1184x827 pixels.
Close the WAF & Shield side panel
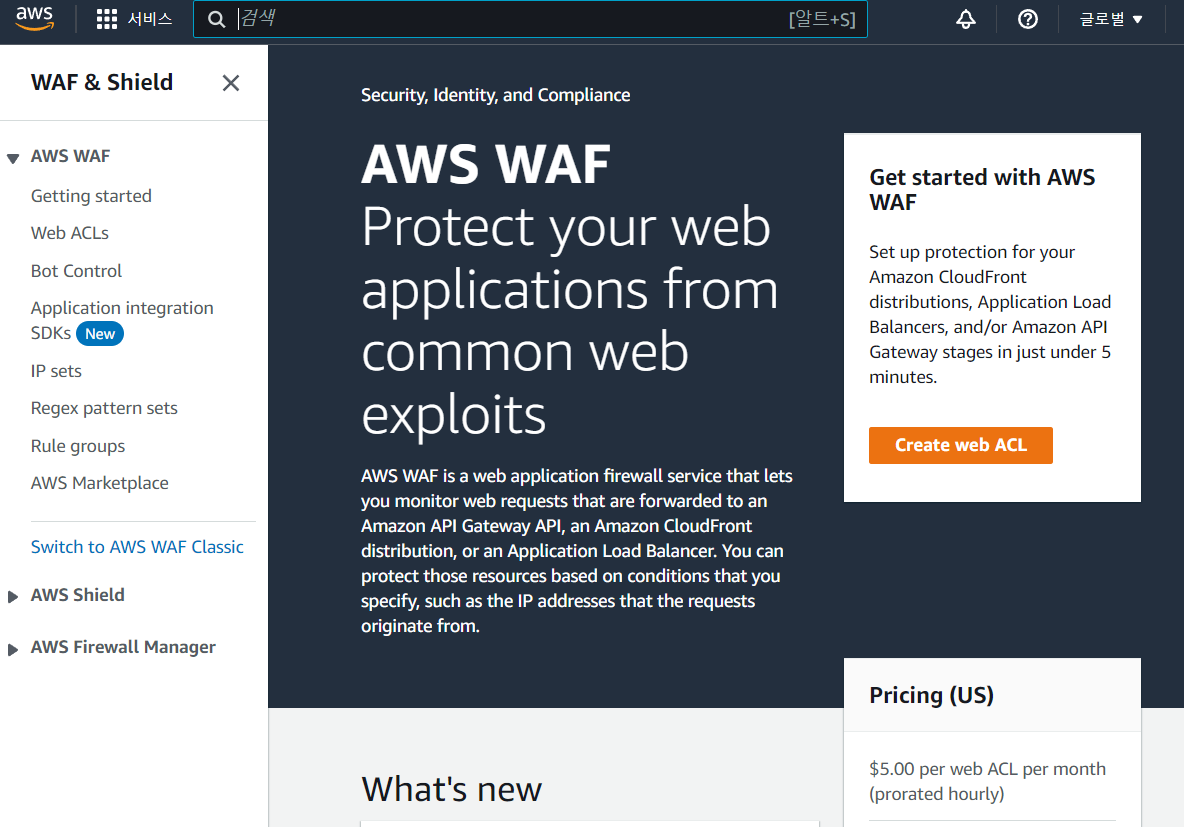tap(231, 83)
